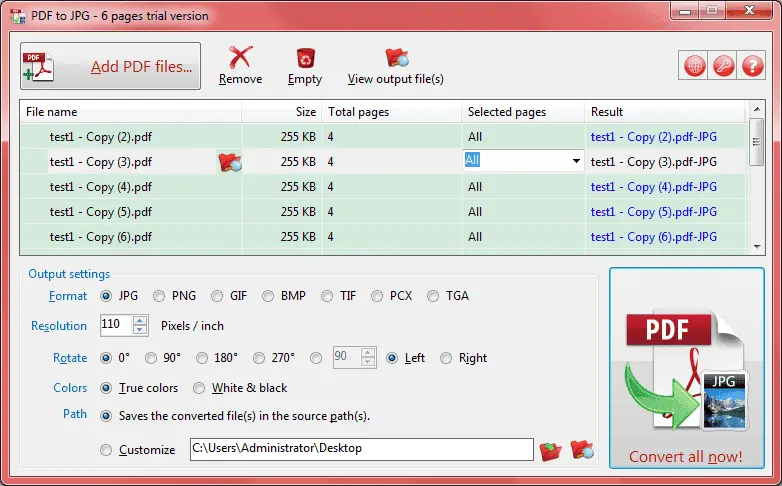Click the Resolution value field
This screenshot has width=782, height=486.
coord(116,325)
